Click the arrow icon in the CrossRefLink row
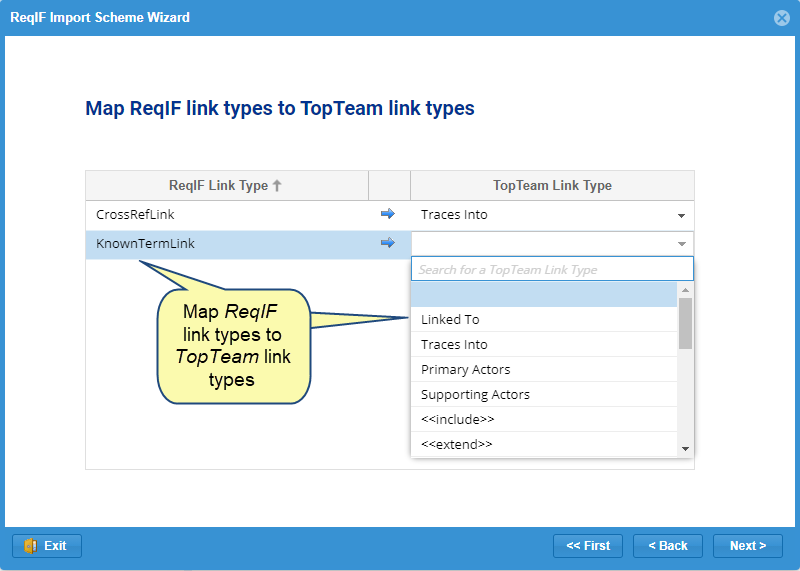Screen dimensions: 800x571 [x=388, y=214]
